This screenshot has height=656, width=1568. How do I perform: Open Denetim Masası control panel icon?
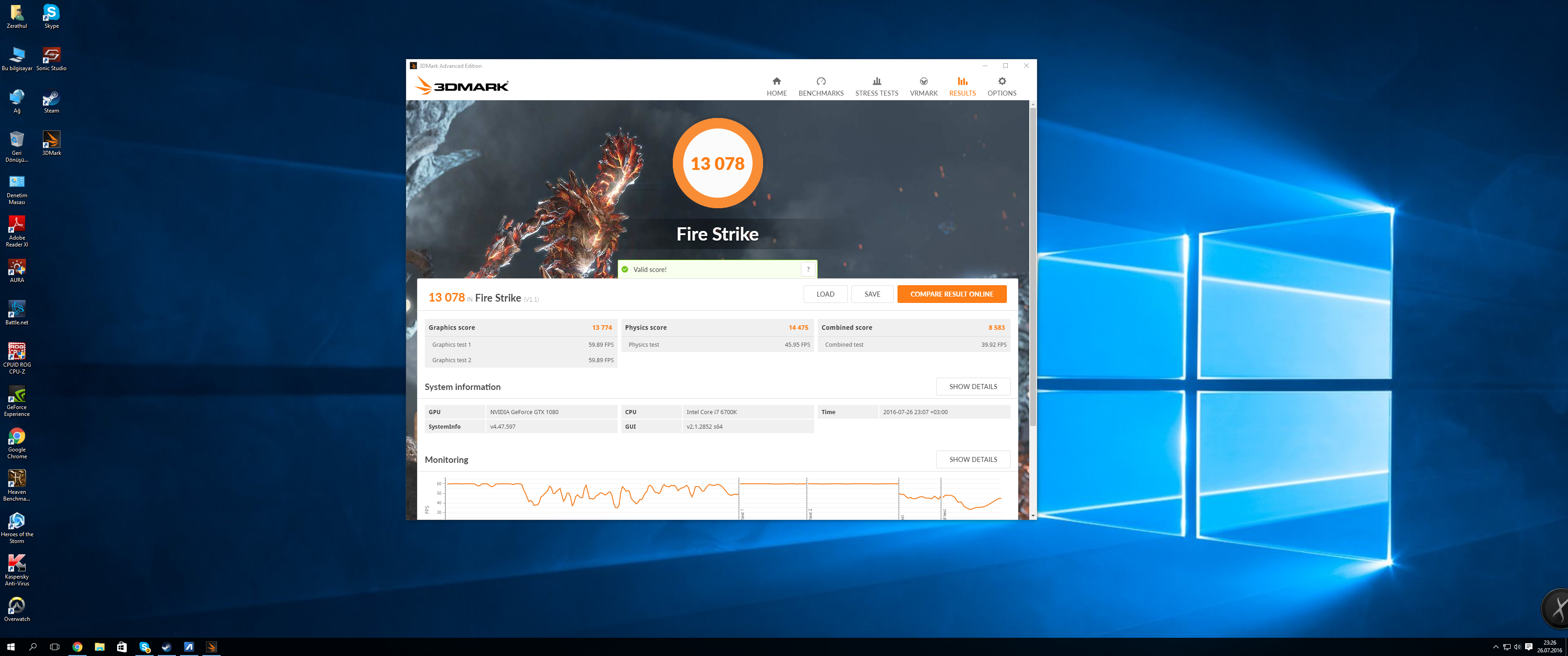pos(16,189)
